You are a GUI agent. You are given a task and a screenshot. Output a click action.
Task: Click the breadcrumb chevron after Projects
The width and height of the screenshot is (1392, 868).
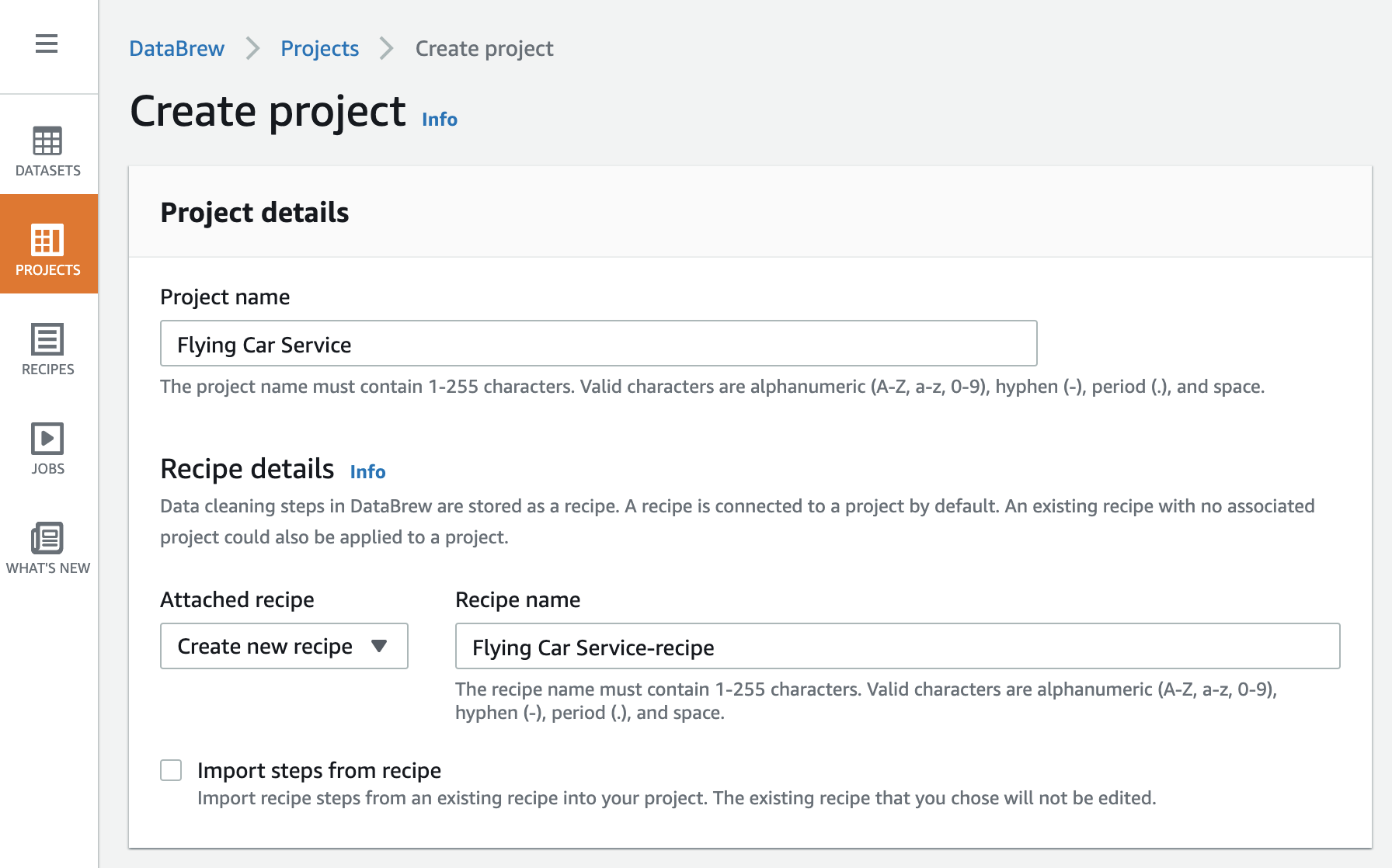tap(387, 48)
